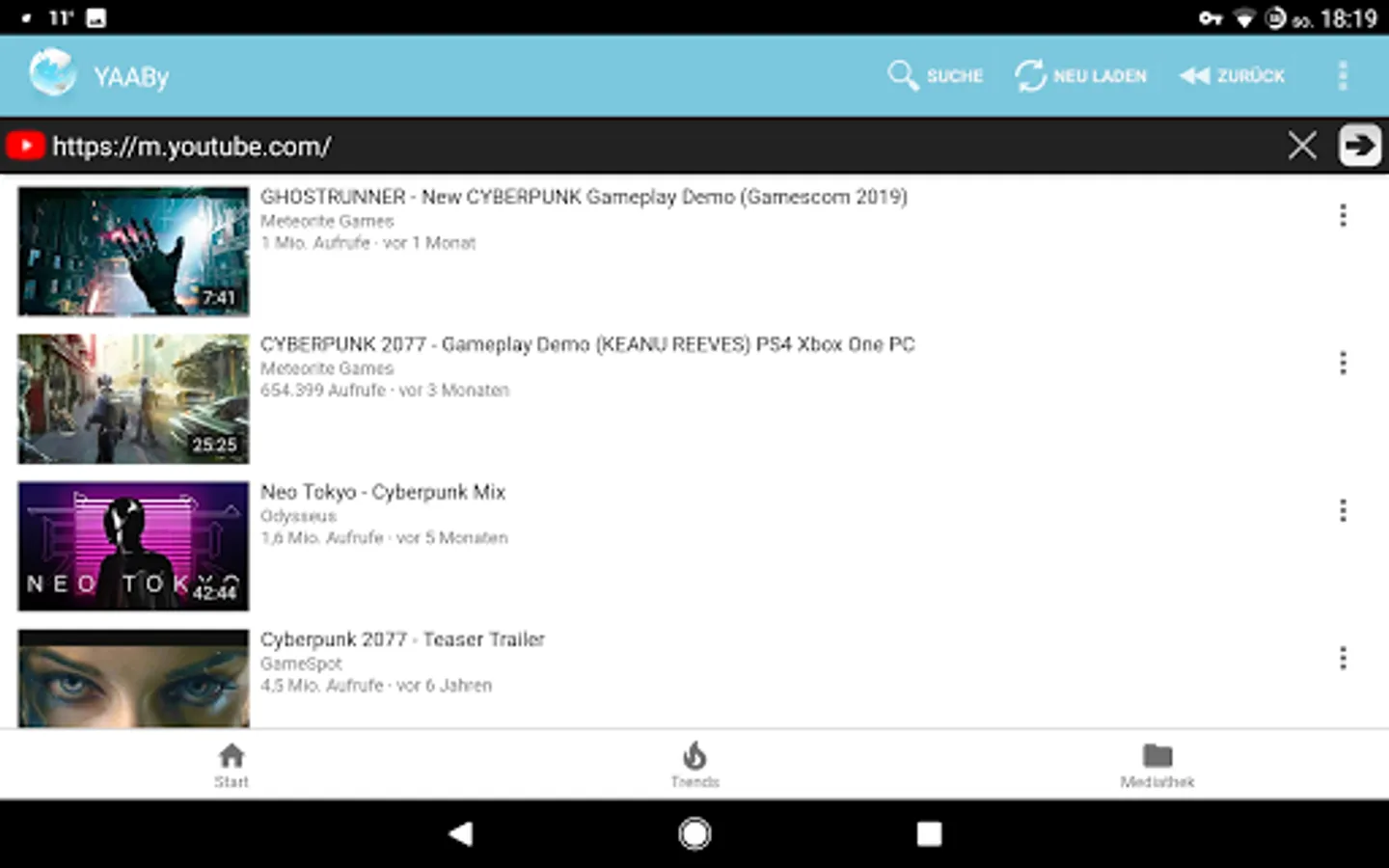
Task: Open the title 'Neo Tokyo - Cyberpunk Mix'
Action: tap(383, 492)
